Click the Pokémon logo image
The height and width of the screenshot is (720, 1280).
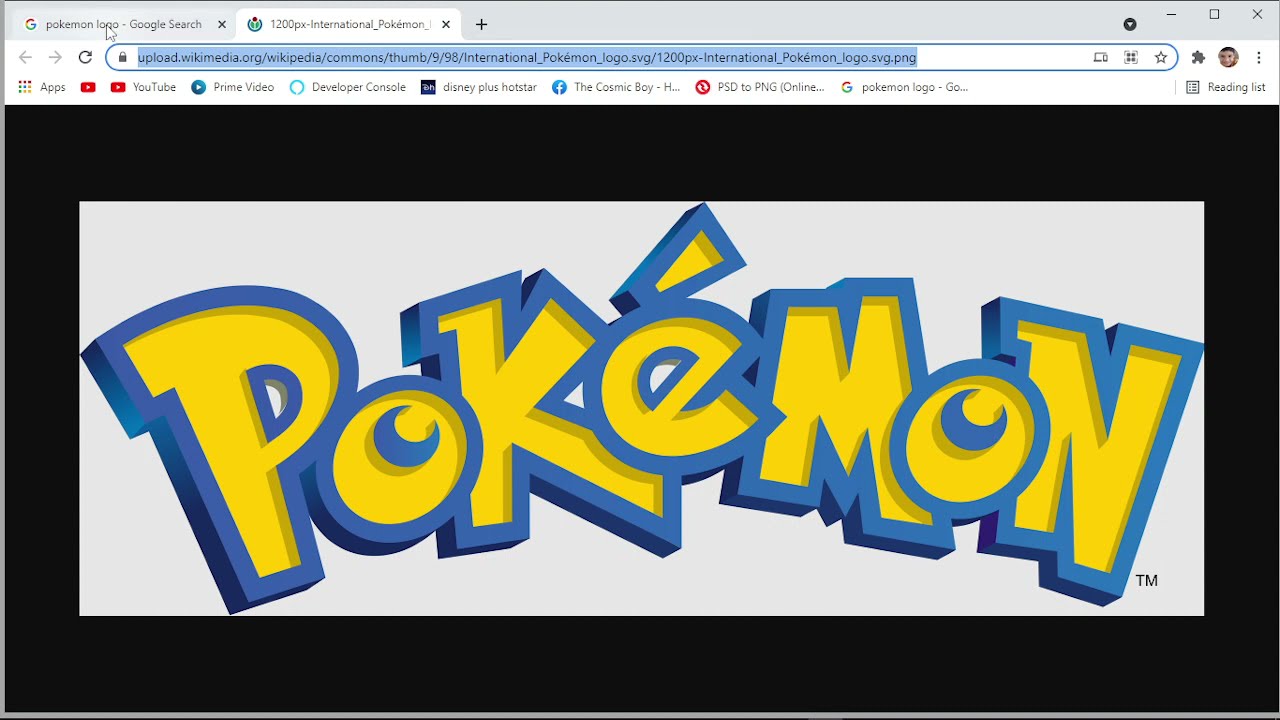(x=642, y=408)
